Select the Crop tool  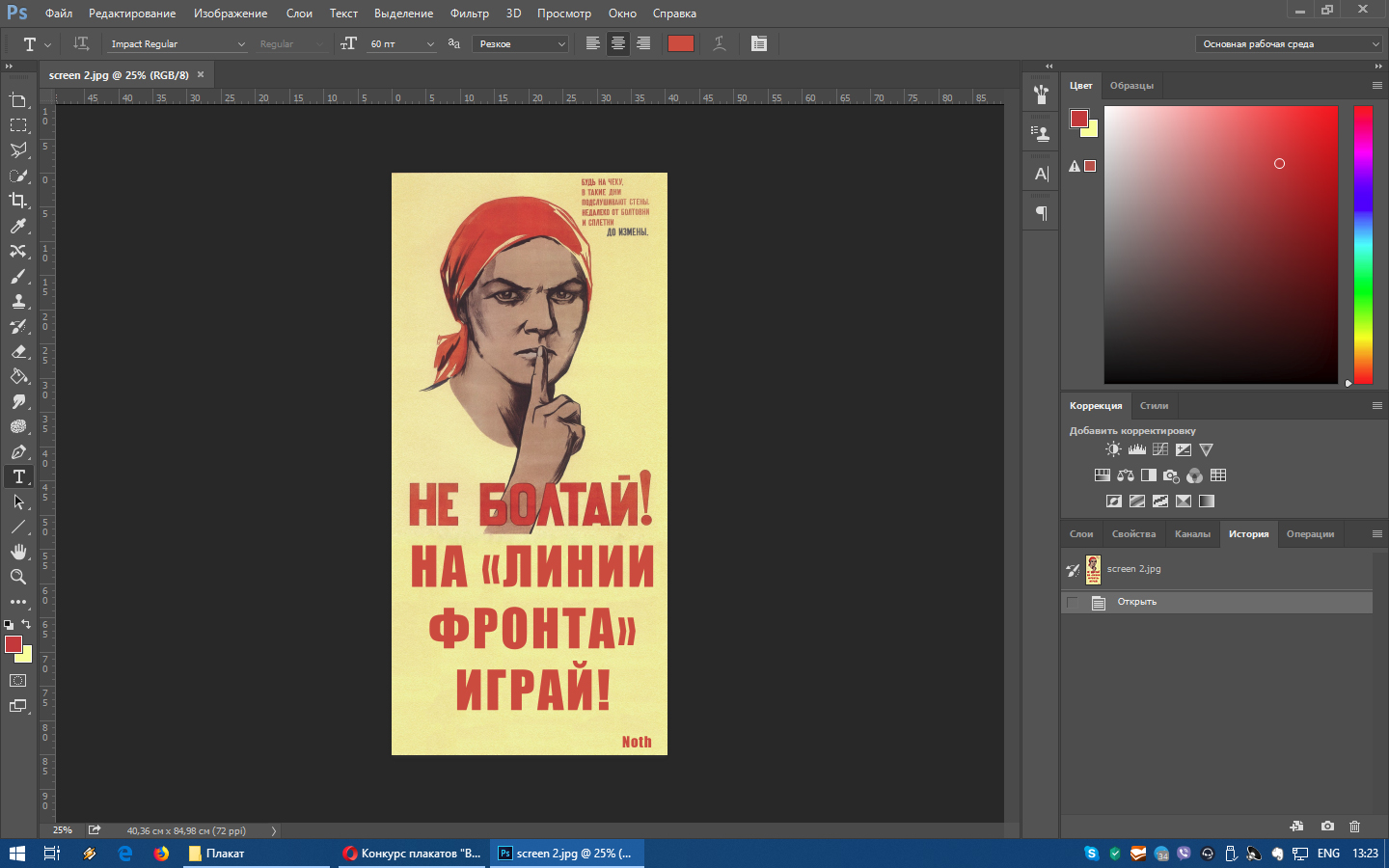[x=18, y=201]
